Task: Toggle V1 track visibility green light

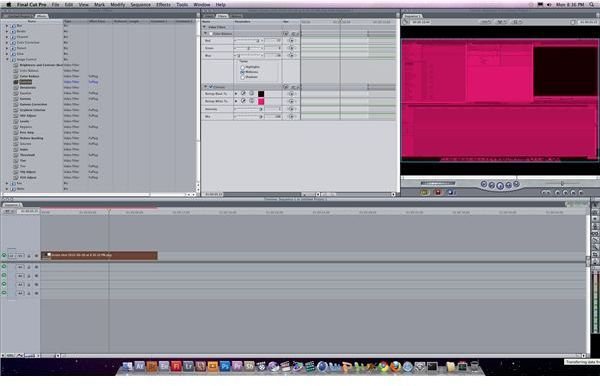Action: point(4,256)
